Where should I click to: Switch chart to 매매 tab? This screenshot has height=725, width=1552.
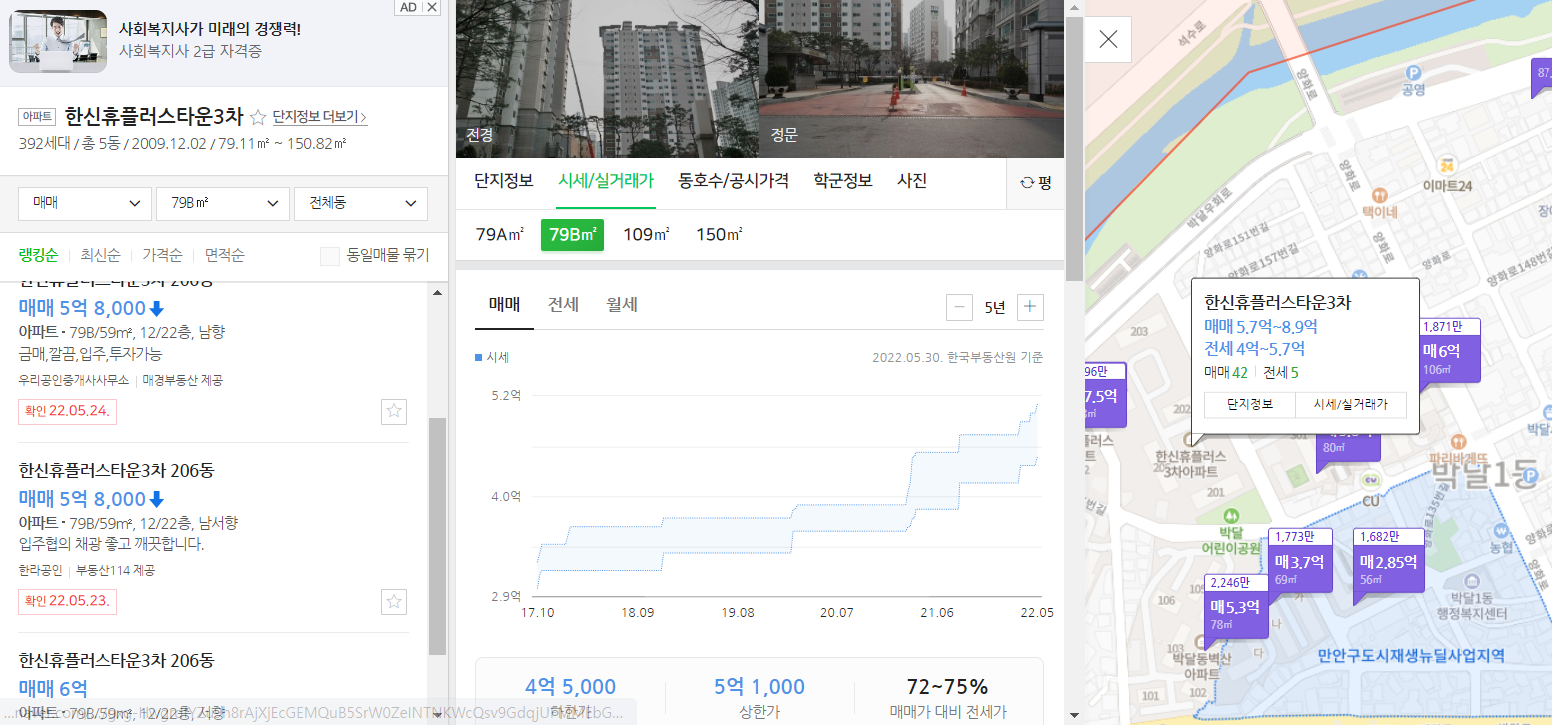(x=504, y=305)
